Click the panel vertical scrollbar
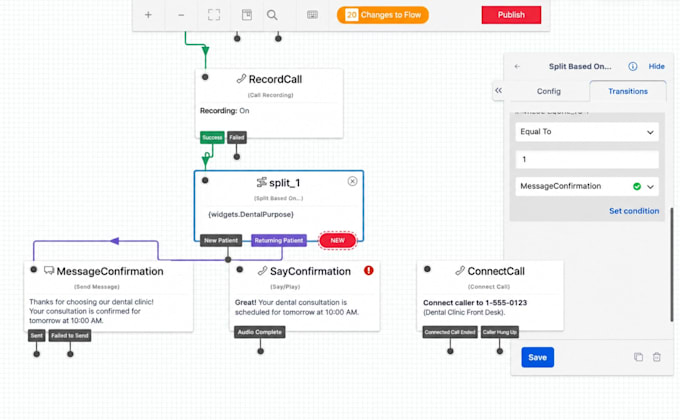Image resolution: width=680 pixels, height=420 pixels. (x=672, y=265)
